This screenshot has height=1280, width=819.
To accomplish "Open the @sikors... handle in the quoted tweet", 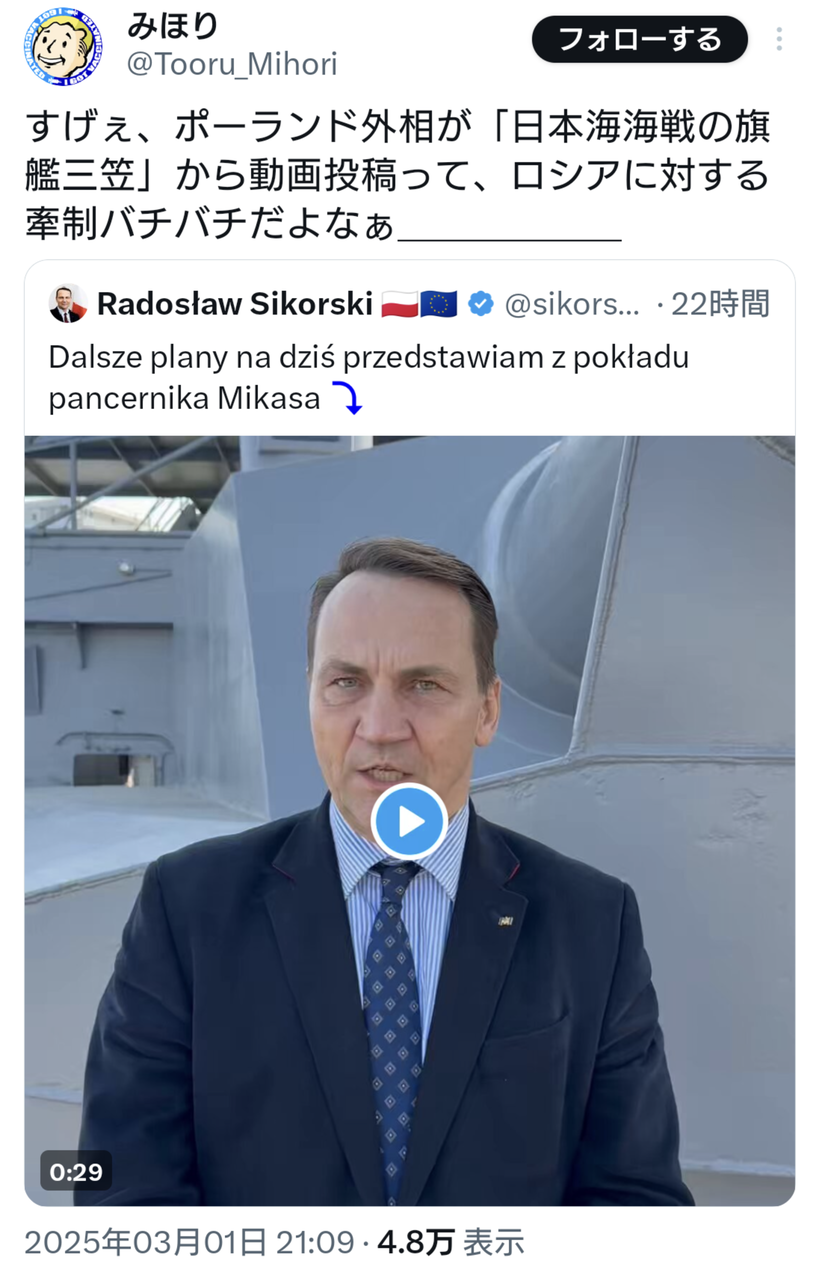I will click(572, 304).
